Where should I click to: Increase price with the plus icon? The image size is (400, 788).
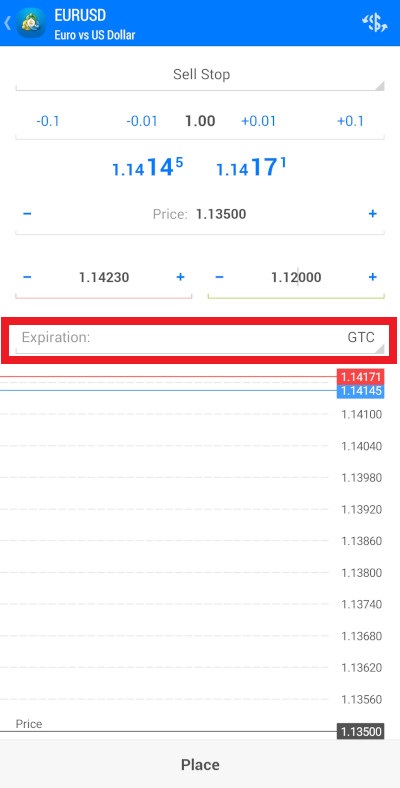point(372,214)
